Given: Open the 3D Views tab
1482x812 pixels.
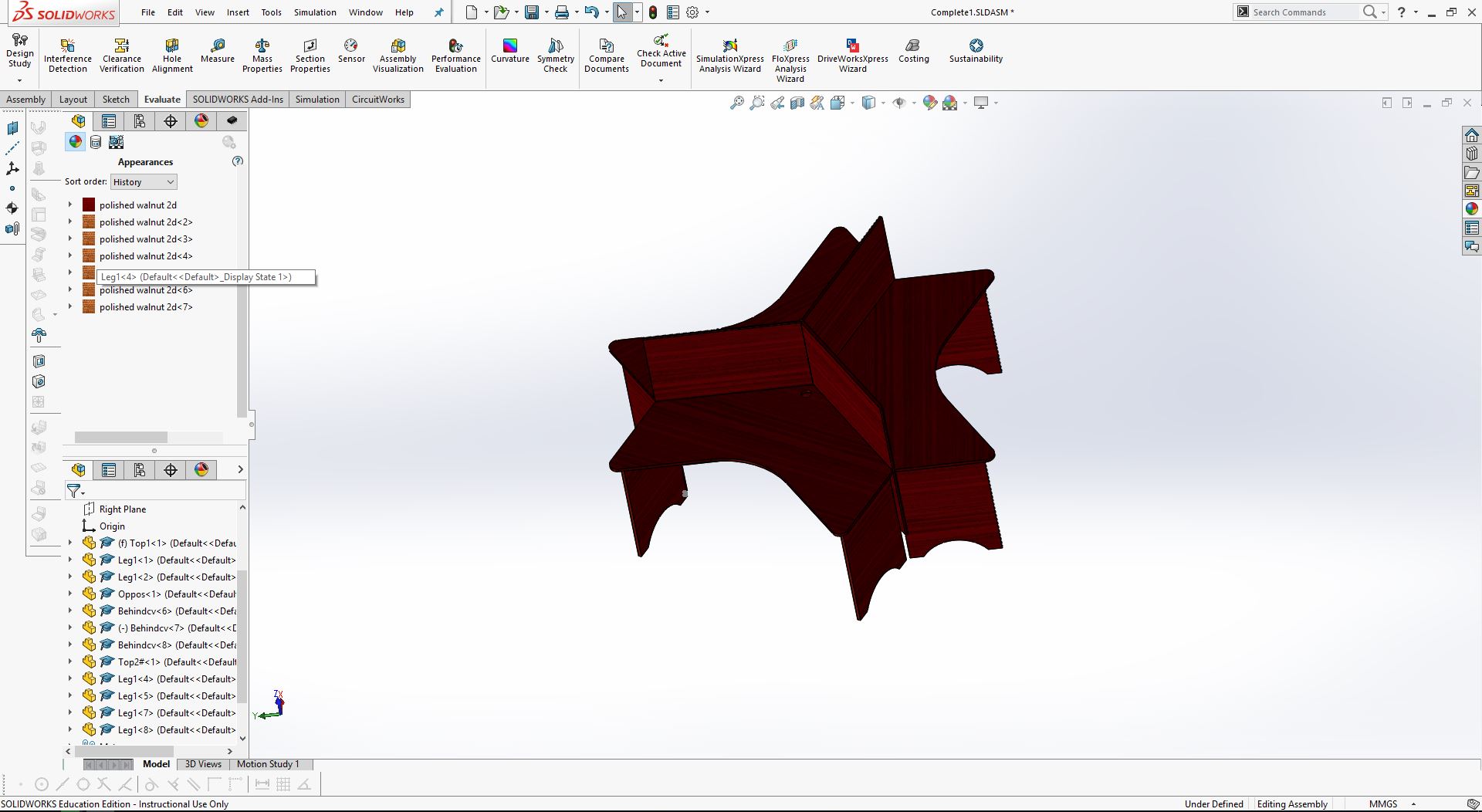Looking at the screenshot, I should pyautogui.click(x=203, y=764).
